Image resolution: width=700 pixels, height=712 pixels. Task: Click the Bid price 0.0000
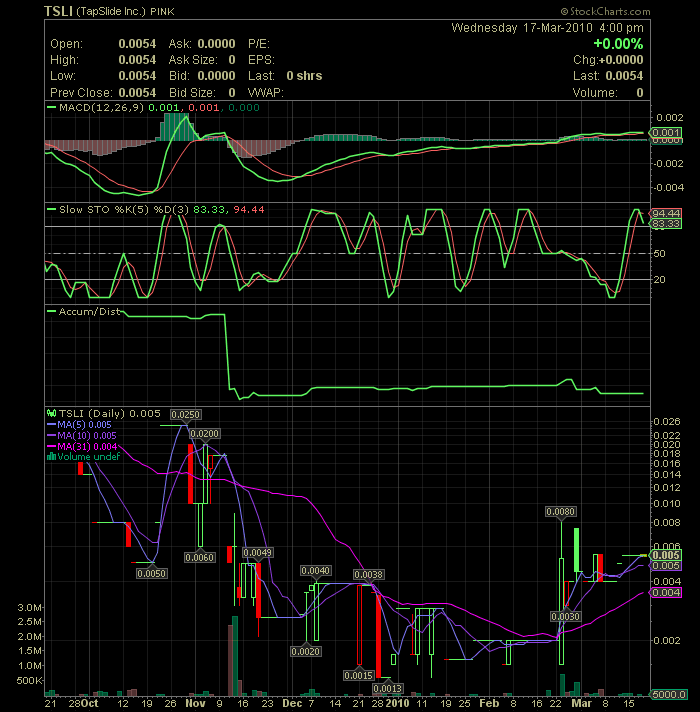(217, 76)
